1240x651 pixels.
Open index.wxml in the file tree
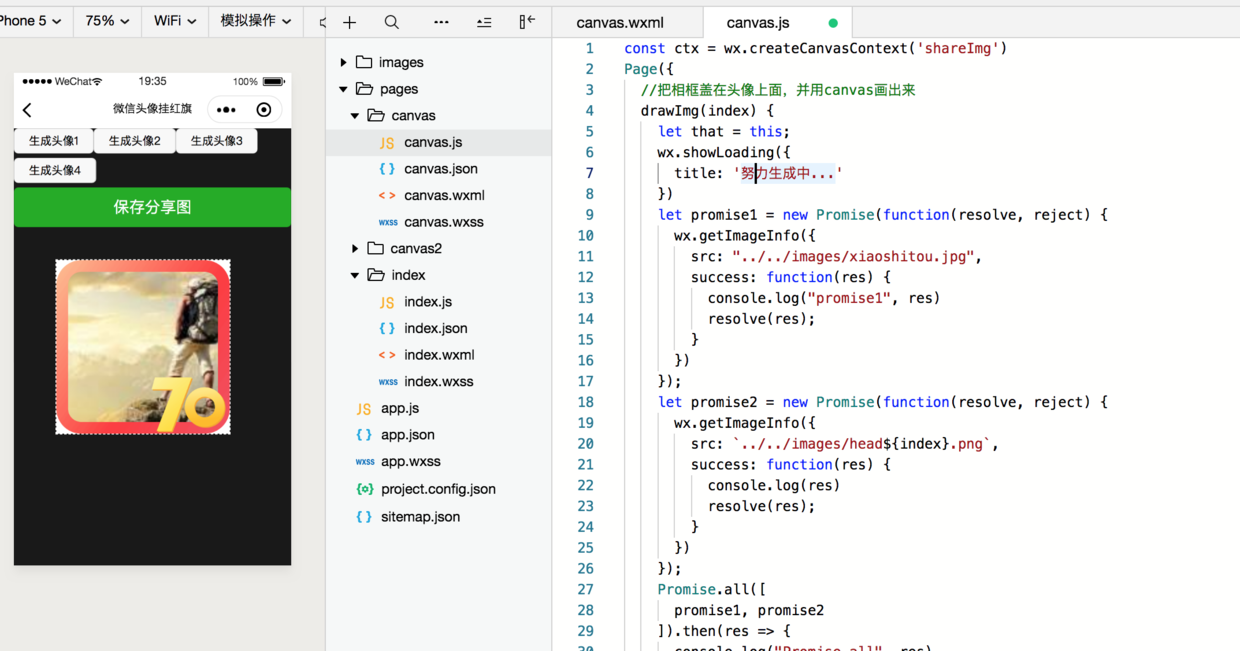pyautogui.click(x=439, y=355)
